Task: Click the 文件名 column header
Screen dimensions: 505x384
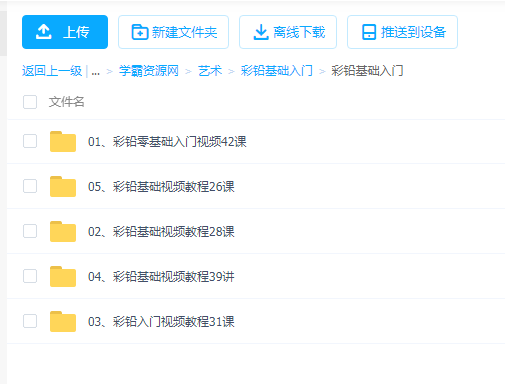Action: point(66,102)
